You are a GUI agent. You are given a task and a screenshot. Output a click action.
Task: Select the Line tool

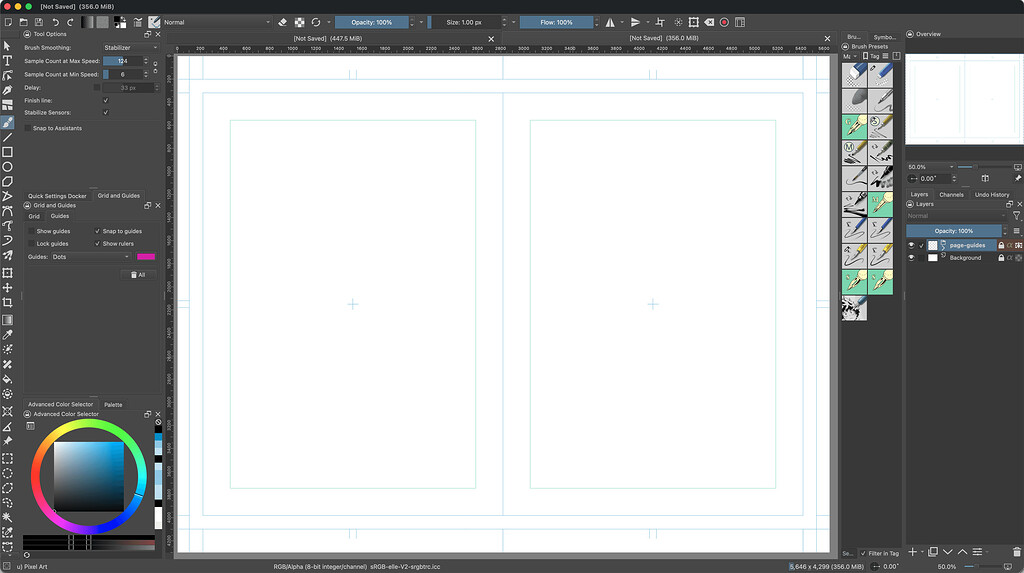point(7,137)
